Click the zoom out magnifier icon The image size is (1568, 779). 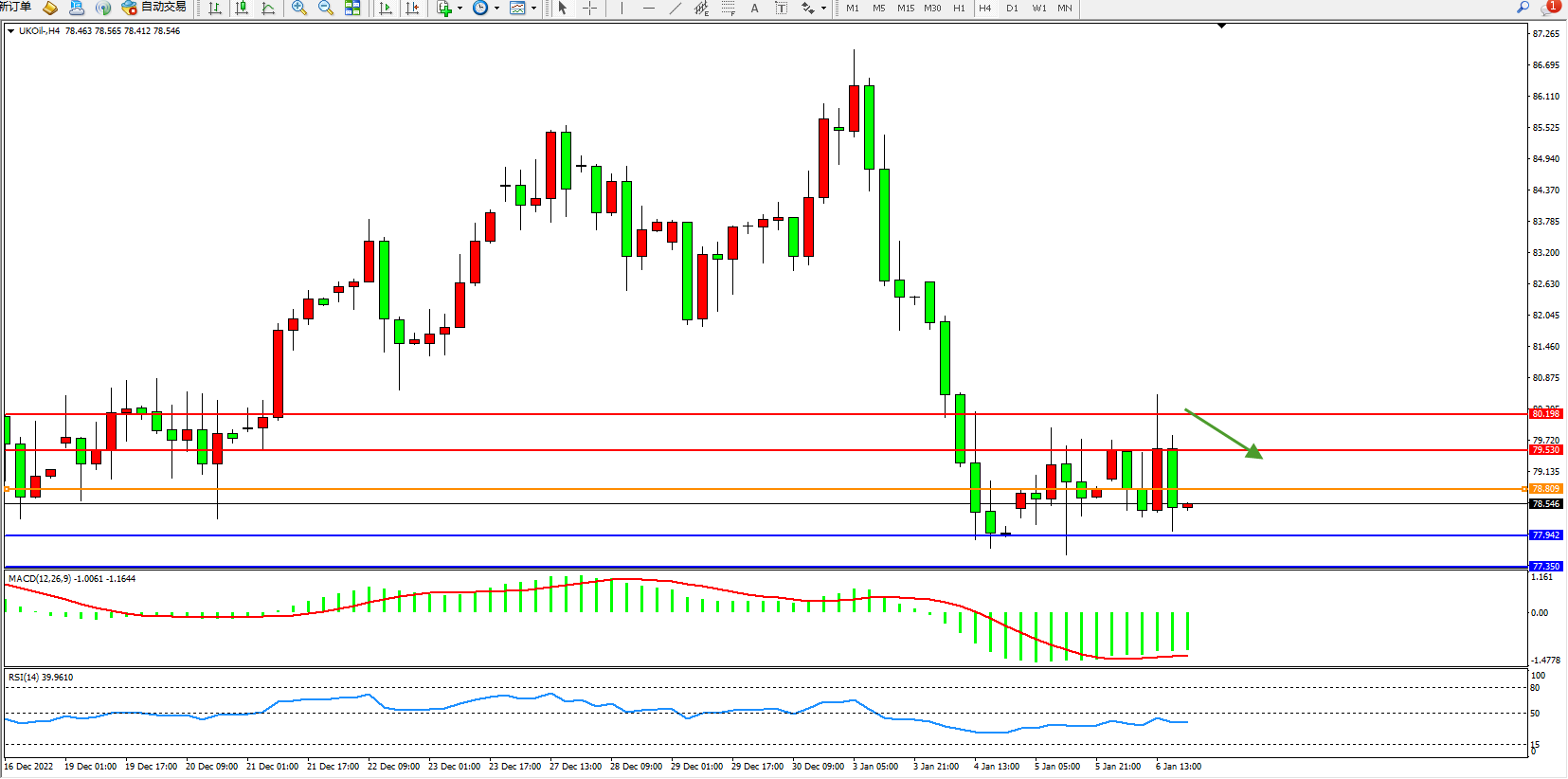click(x=326, y=9)
